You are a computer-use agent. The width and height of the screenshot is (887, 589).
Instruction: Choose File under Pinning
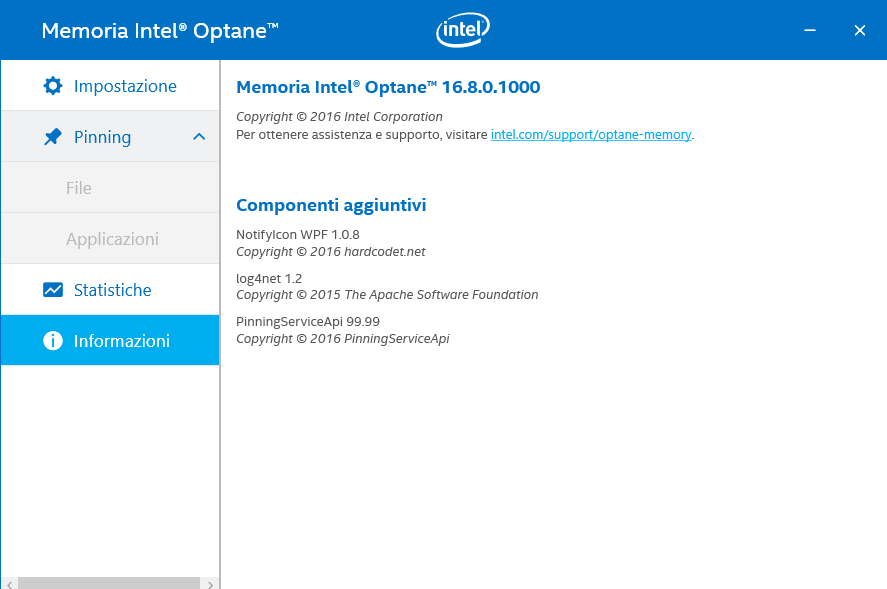(x=79, y=188)
